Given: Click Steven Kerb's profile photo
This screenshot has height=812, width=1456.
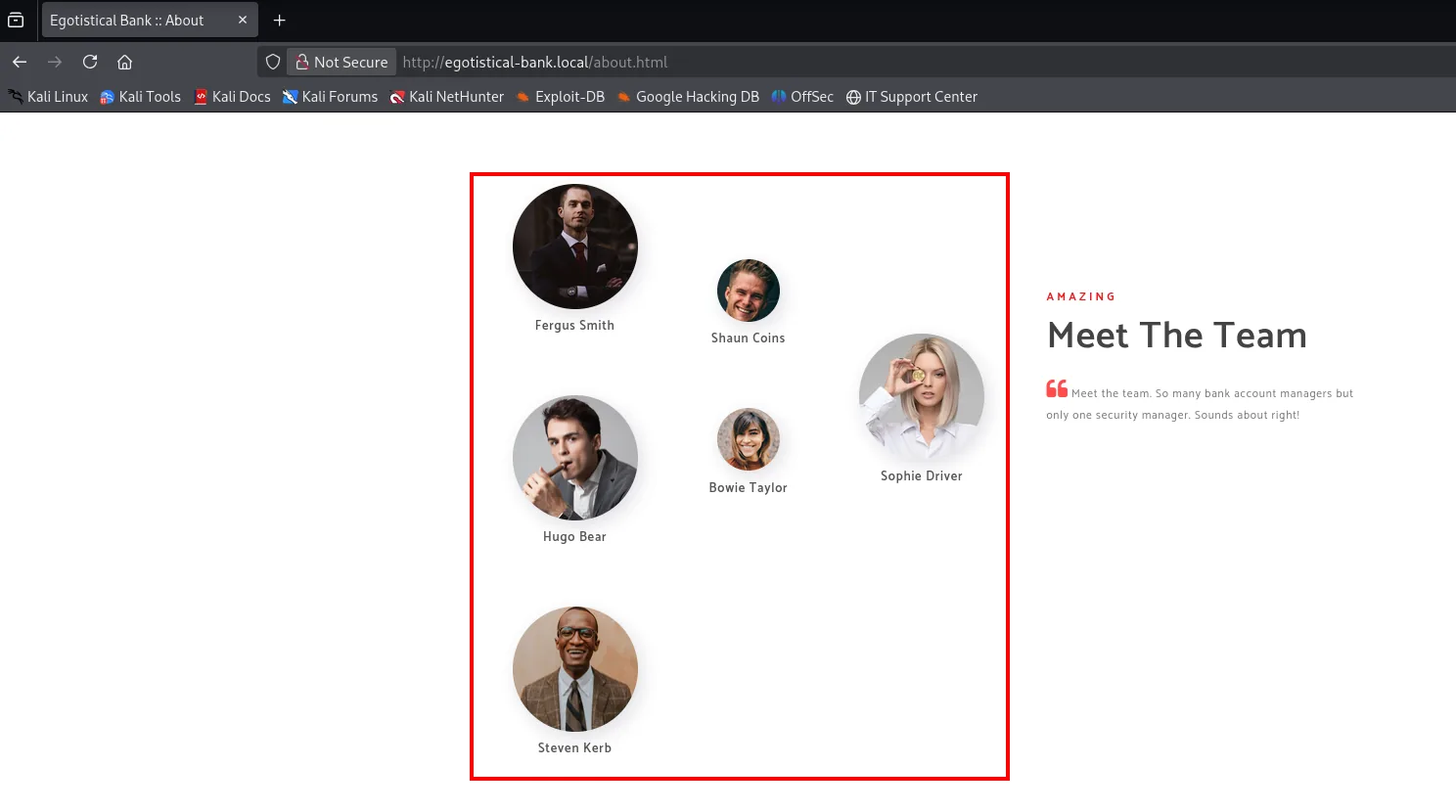Looking at the screenshot, I should pos(575,669).
